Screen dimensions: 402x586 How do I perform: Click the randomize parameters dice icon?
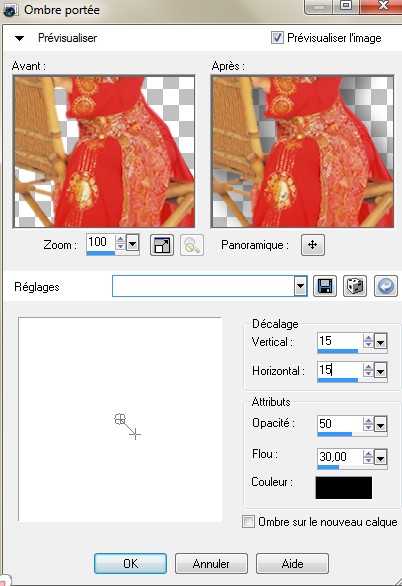[355, 286]
